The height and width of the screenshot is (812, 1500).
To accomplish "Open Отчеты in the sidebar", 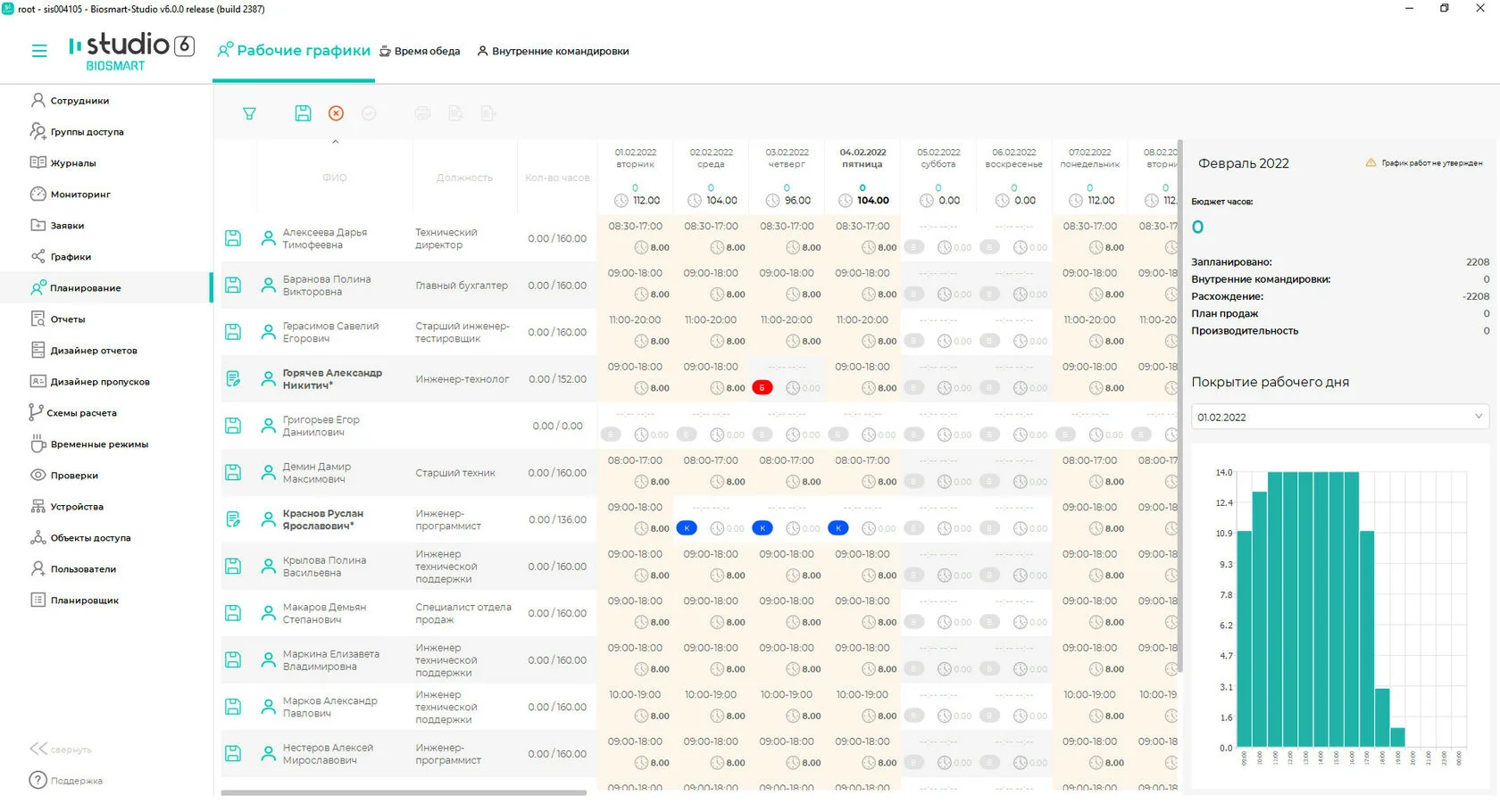I will point(68,319).
